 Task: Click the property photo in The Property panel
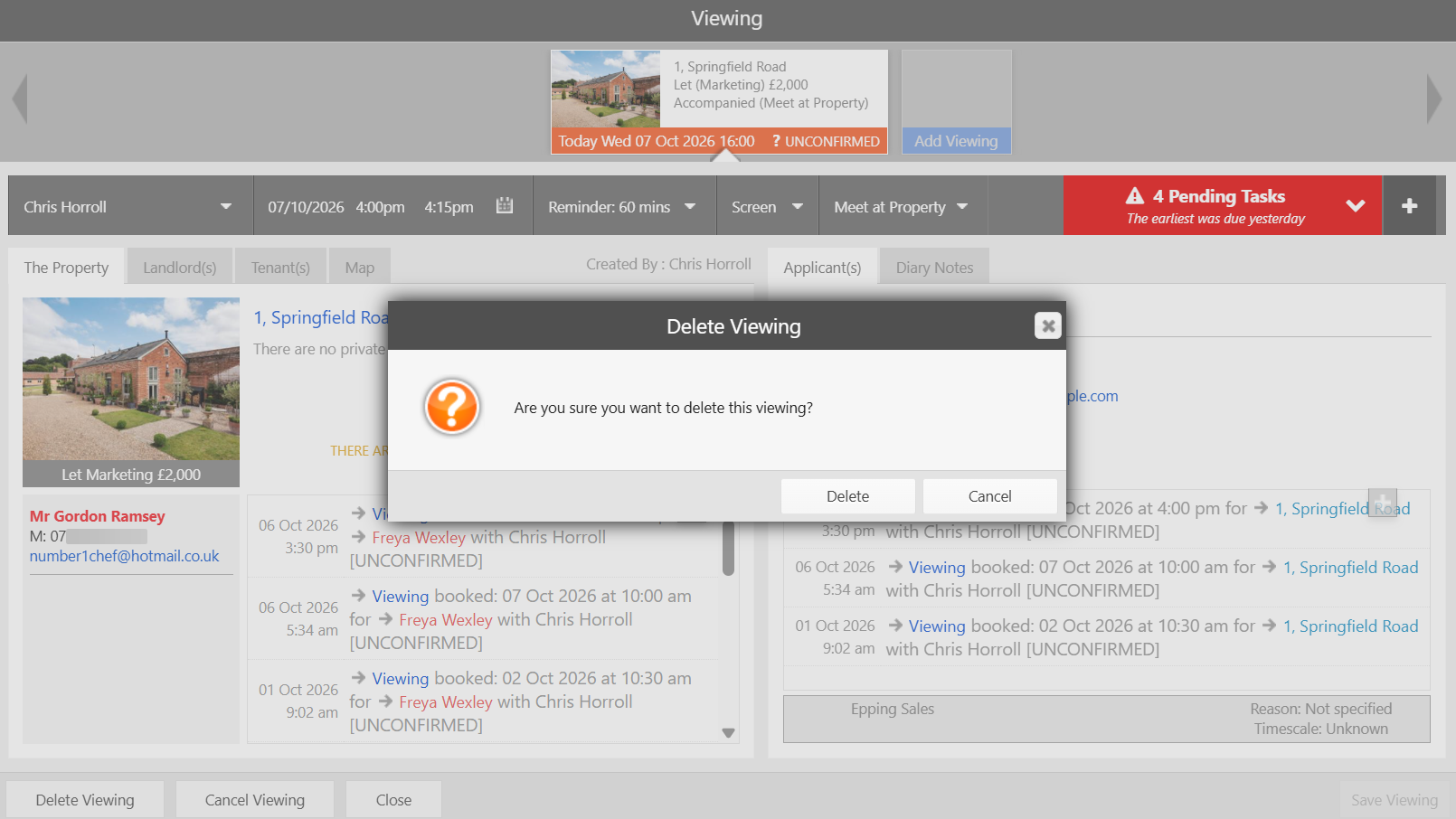(131, 379)
